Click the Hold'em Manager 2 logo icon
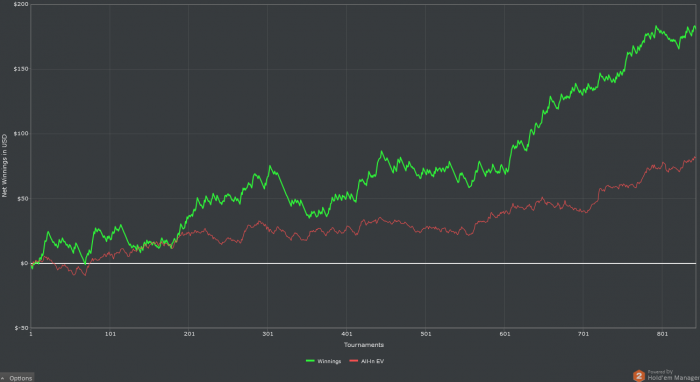Viewport: 700px width, 382px height. 639,376
